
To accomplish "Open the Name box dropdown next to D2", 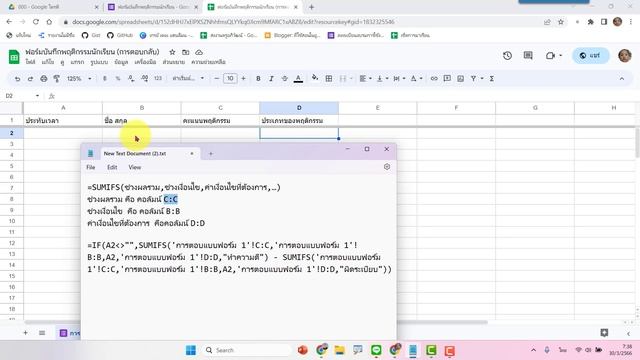I will point(37,96).
